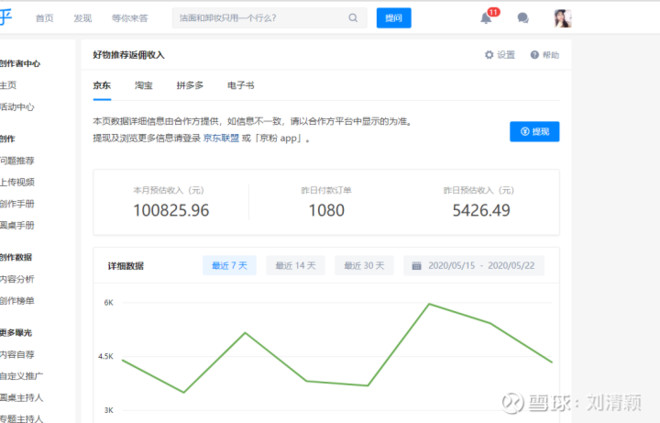660x423 pixels.
Task: Open the notifications bell
Action: [x=486, y=18]
